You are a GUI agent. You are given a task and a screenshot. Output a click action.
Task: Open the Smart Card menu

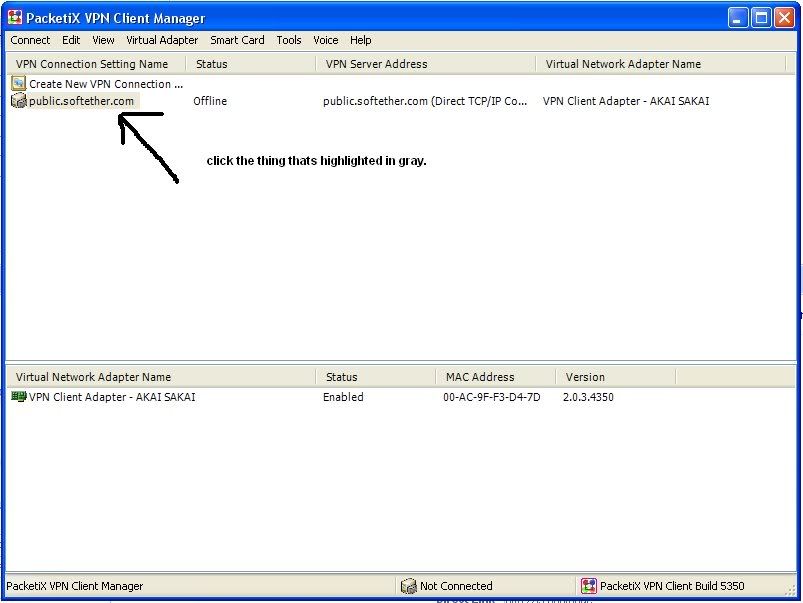point(237,40)
